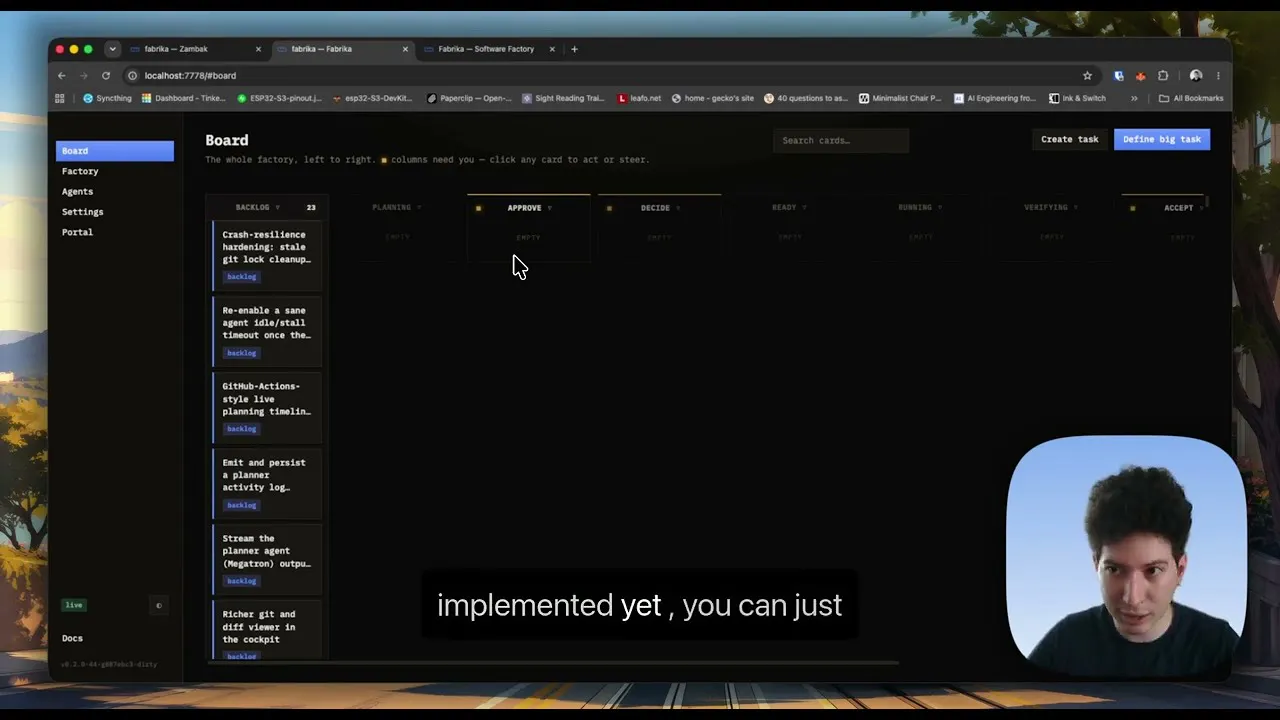Open the ESP32-S3-pinout bookmark
Screen dimensions: 1280x720
tap(280, 98)
